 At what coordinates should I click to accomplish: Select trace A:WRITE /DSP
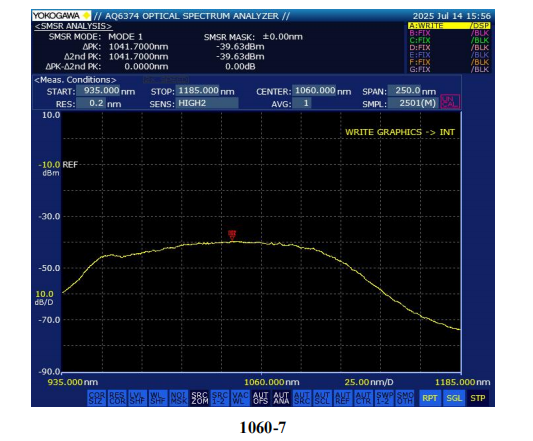(449, 26)
